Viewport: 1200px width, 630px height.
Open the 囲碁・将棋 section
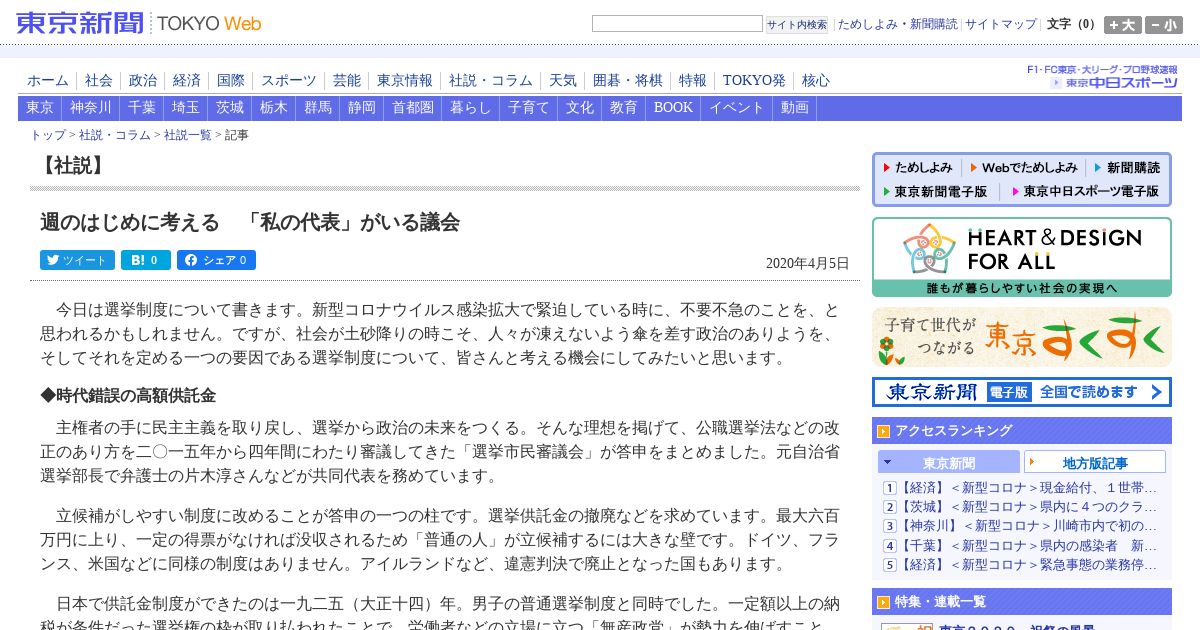628,80
